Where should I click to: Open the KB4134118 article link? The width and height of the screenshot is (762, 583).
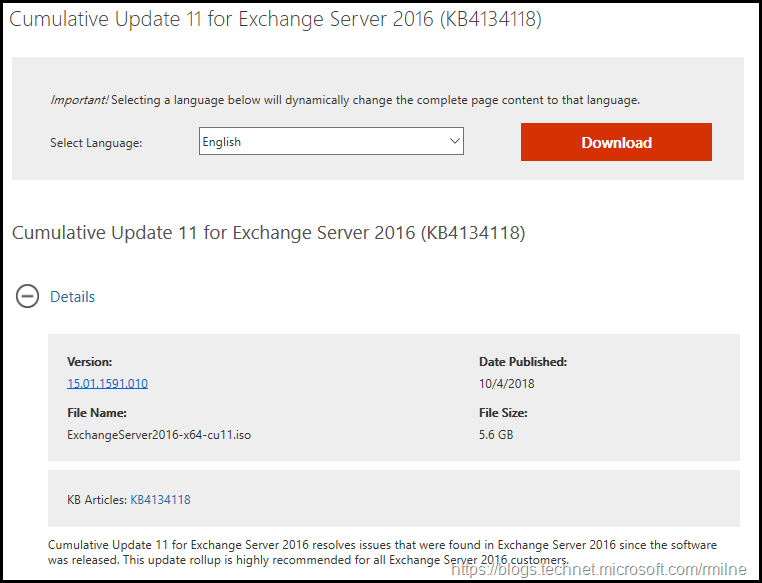(160, 499)
